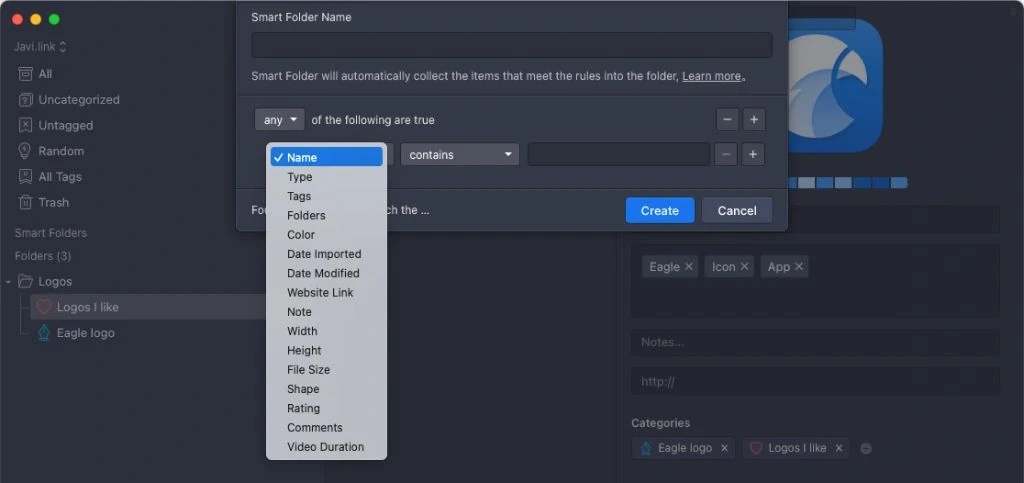
Task: Add a category with the plus circle icon
Action: tap(866, 449)
